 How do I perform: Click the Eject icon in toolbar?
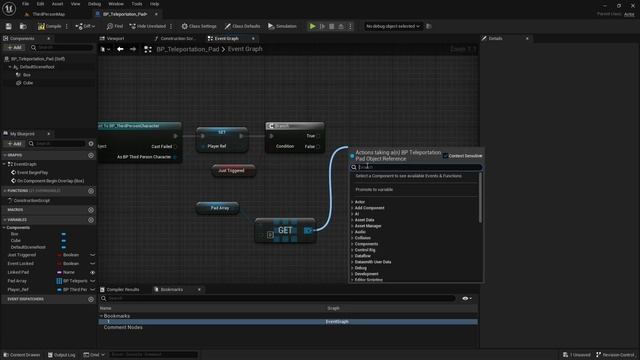tap(341, 26)
